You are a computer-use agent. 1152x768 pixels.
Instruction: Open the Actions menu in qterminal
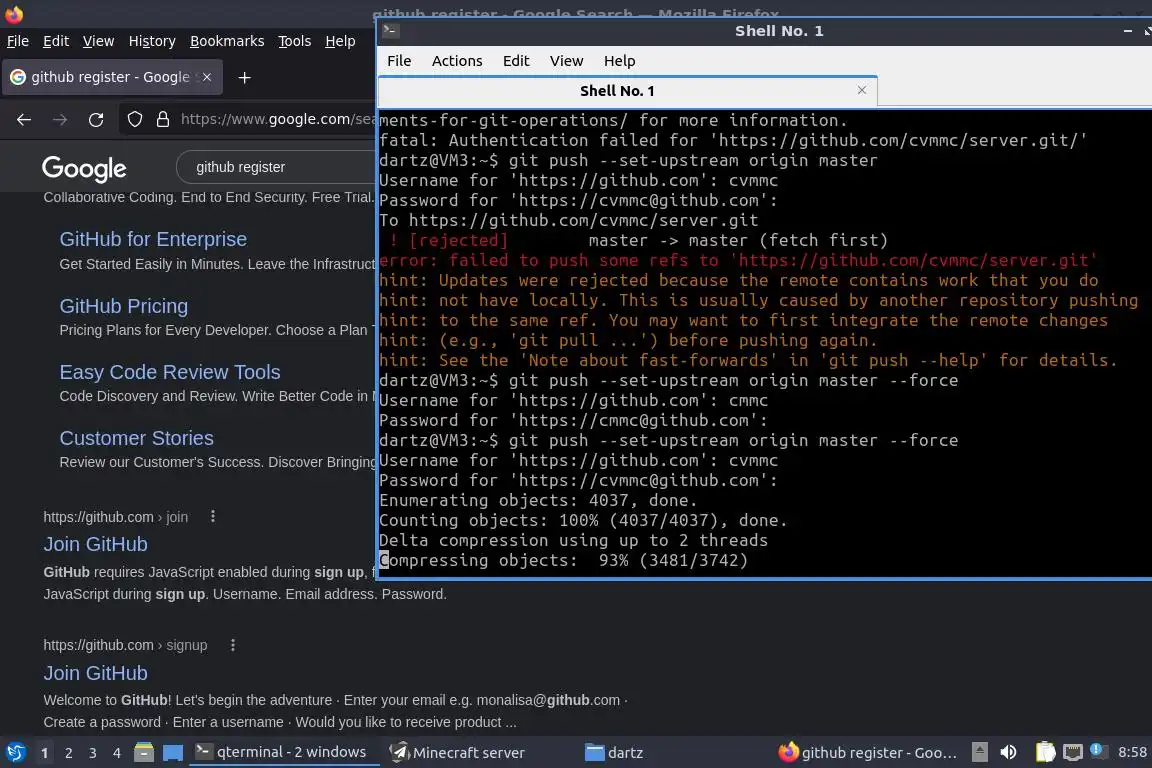[457, 61]
